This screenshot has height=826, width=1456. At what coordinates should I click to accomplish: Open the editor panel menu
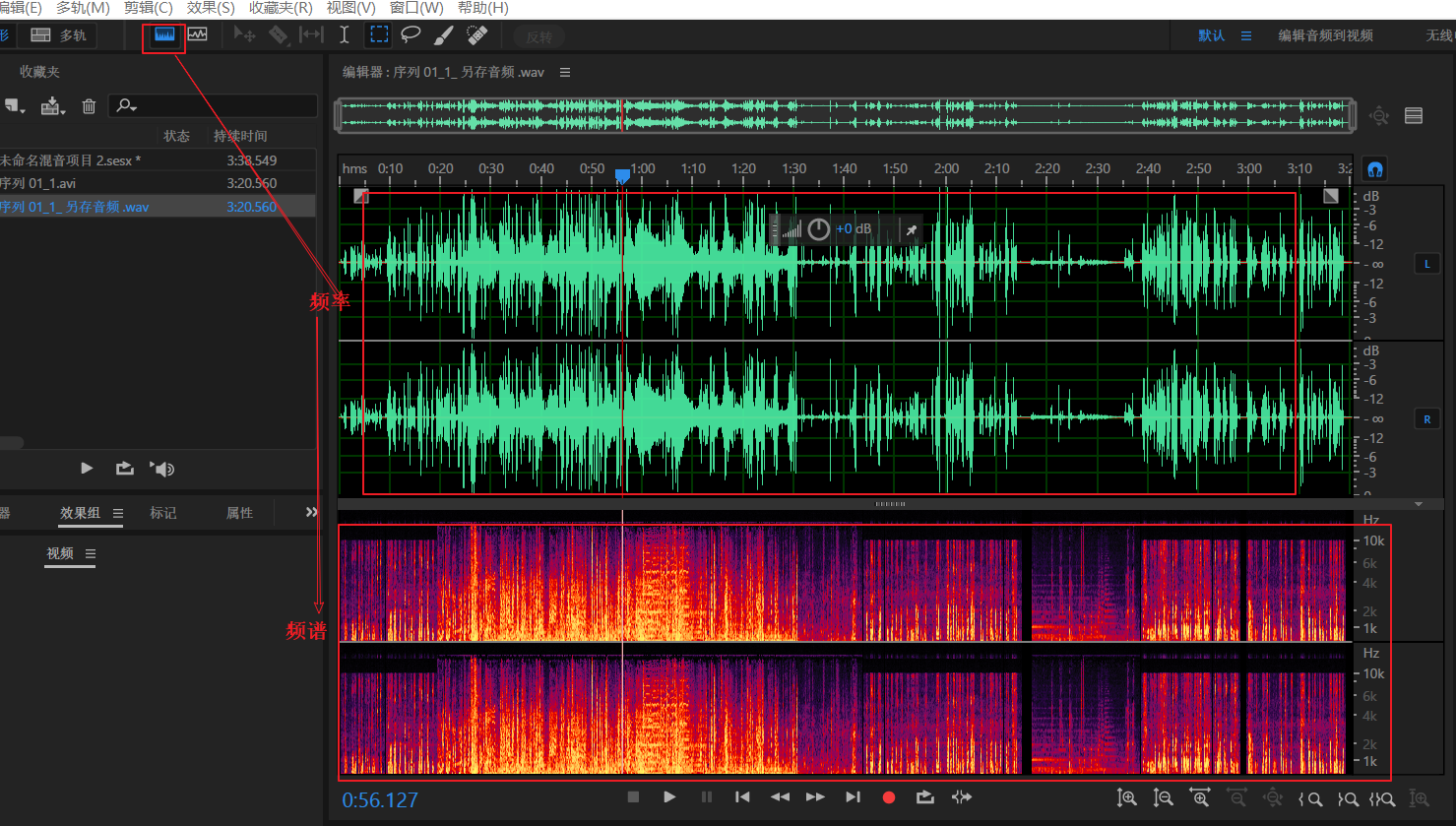pos(565,72)
